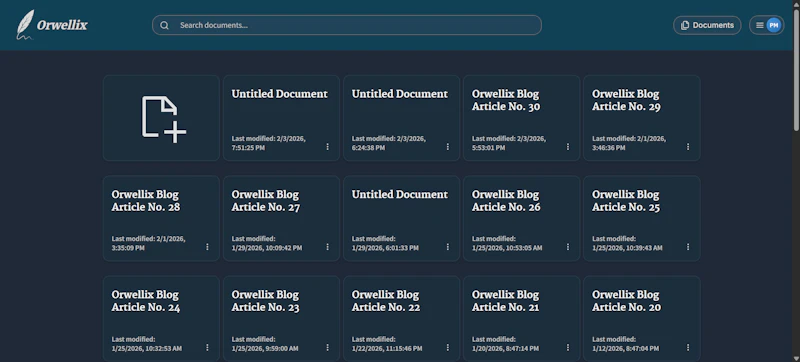Open Orwellix Blog Article No. 23 card
Screen dimensions: 800x362
[x=281, y=319]
